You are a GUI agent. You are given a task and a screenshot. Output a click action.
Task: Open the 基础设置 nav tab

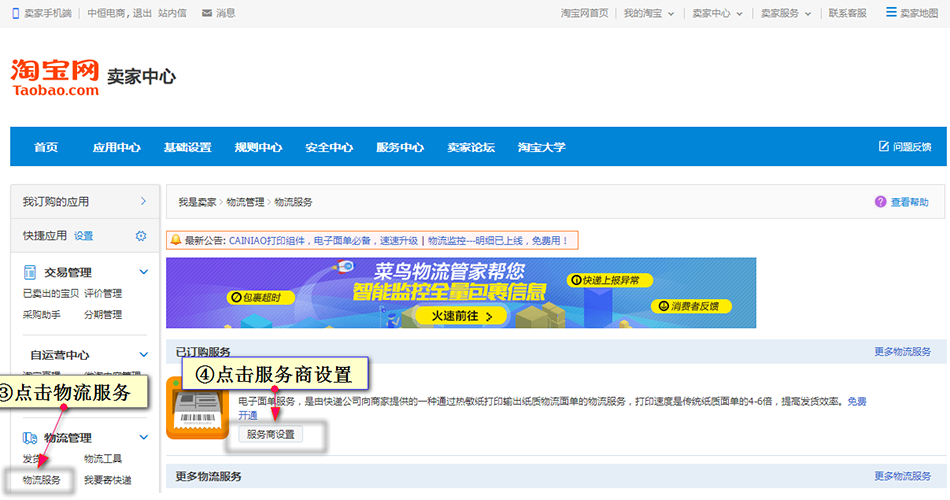187,147
